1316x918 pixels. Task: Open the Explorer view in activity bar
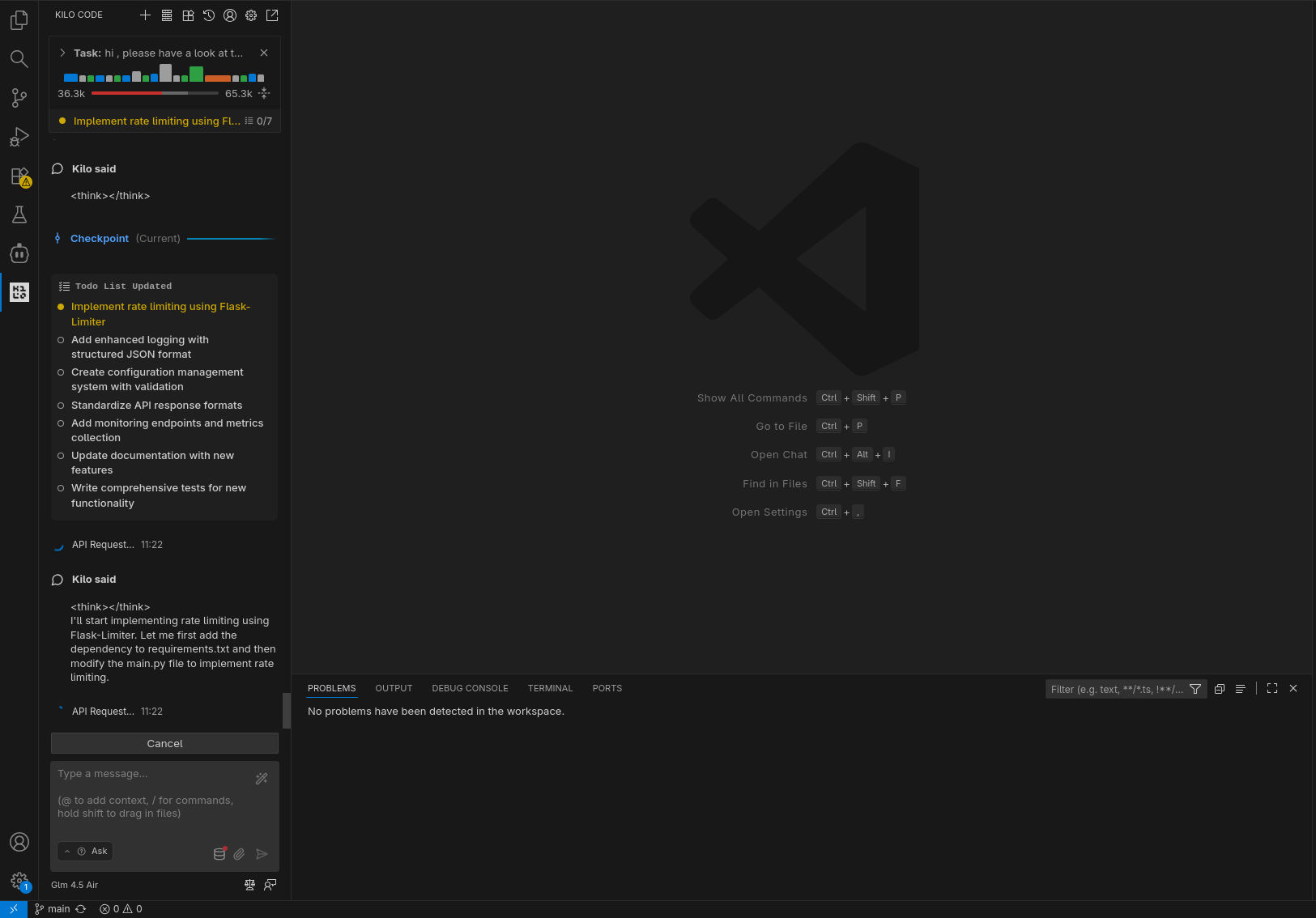(x=19, y=20)
